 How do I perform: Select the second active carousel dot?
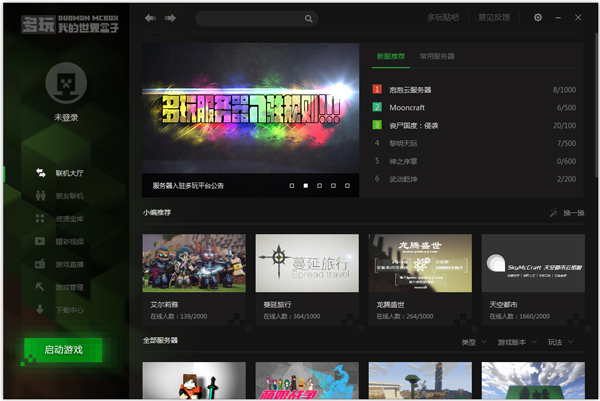[305, 186]
